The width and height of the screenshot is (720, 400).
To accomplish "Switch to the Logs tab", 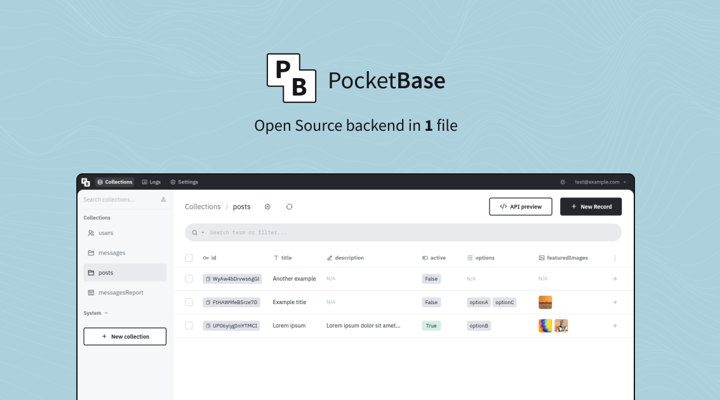I will 151,182.
